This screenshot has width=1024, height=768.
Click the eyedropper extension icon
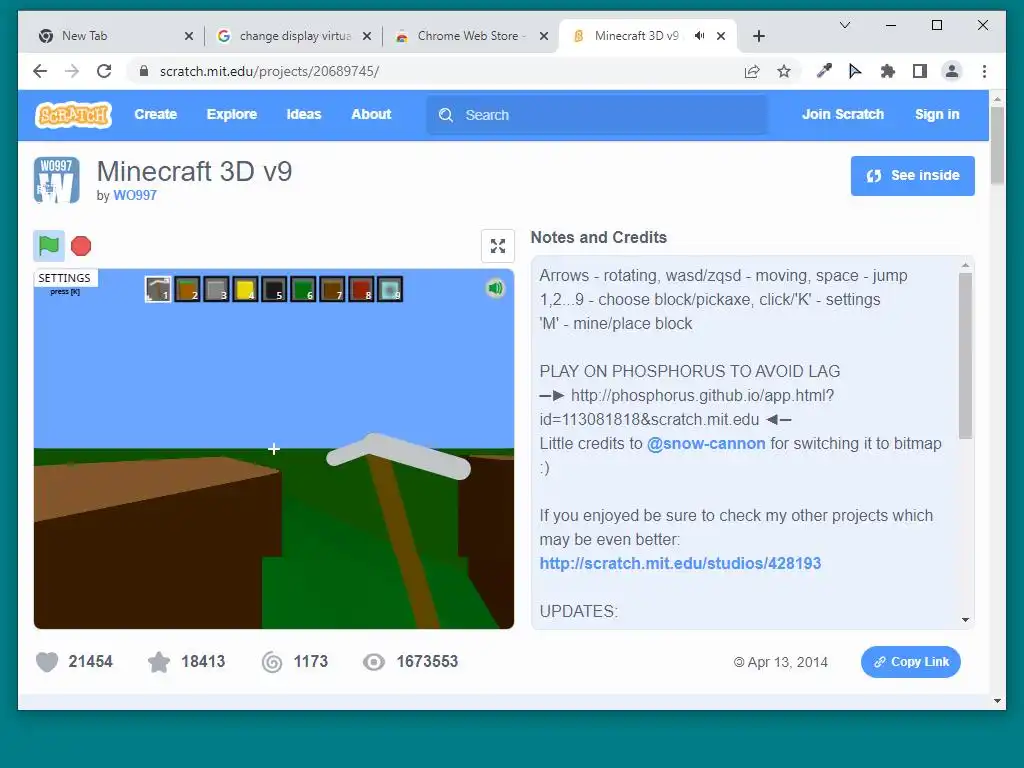click(x=824, y=71)
